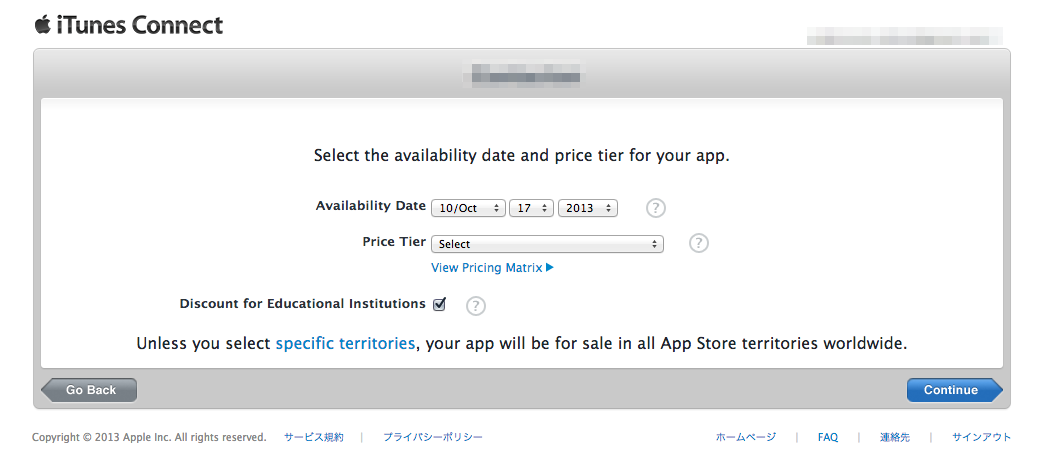The height and width of the screenshot is (455, 1043).
Task: Open help icon next to Availability Date
Action: [x=655, y=208]
